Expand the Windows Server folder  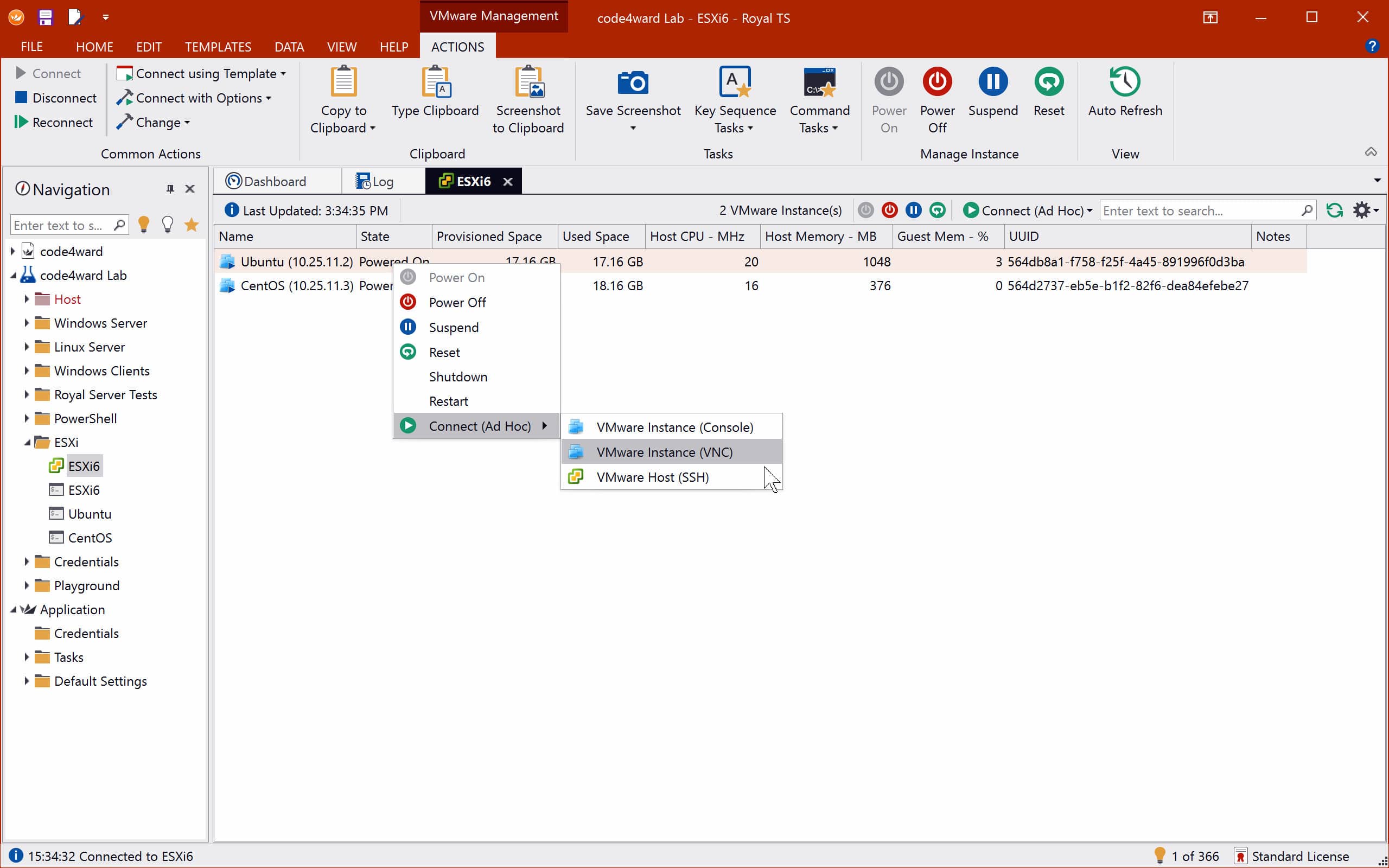click(27, 323)
